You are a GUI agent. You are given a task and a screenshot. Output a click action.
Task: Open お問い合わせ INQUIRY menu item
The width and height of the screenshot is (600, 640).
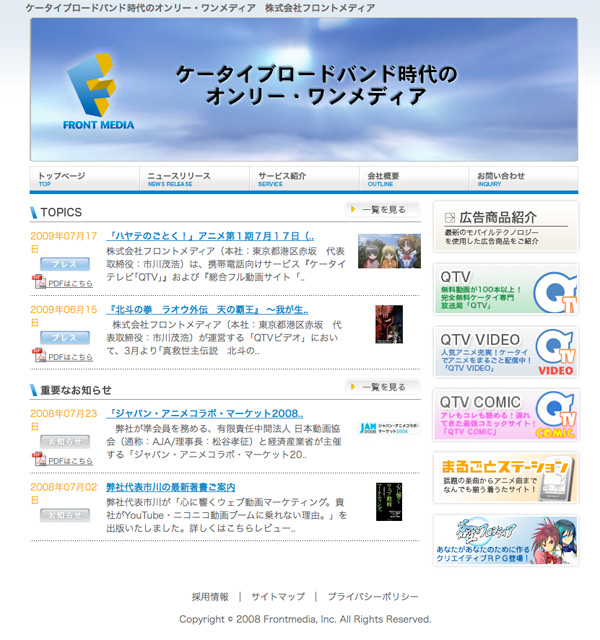tap(524, 179)
